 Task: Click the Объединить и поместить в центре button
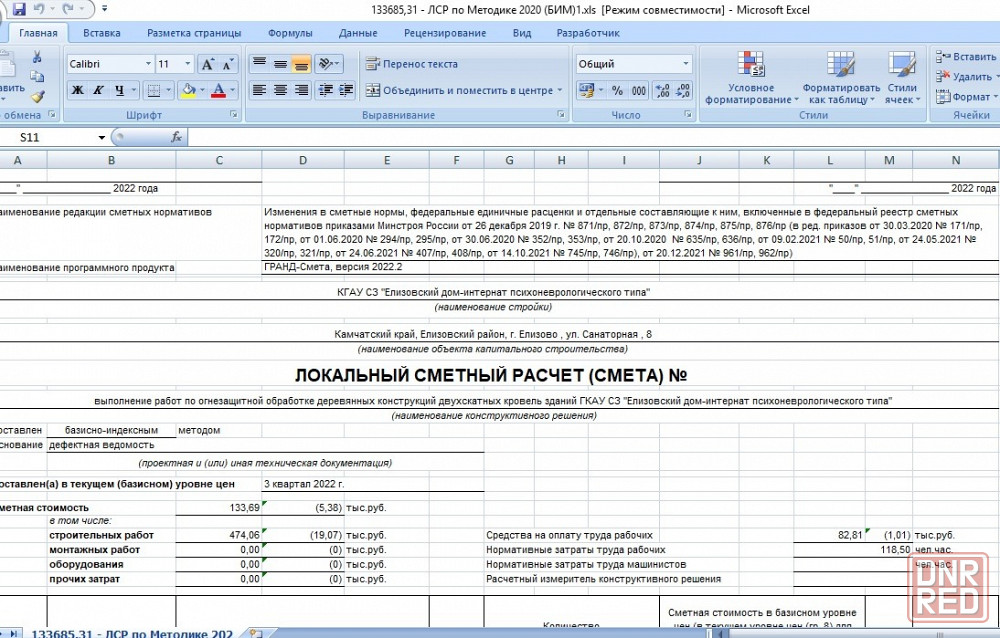point(459,91)
